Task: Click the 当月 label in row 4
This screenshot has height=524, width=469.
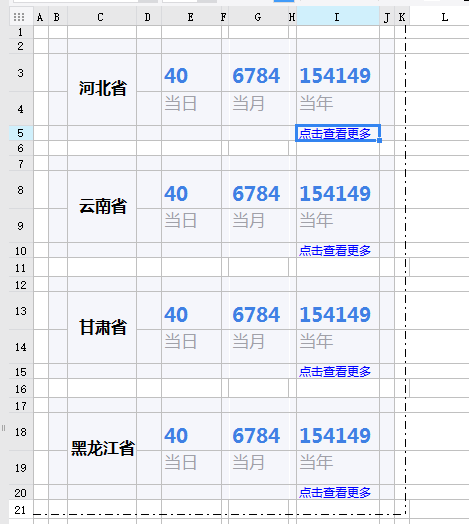Action: [x=248, y=103]
